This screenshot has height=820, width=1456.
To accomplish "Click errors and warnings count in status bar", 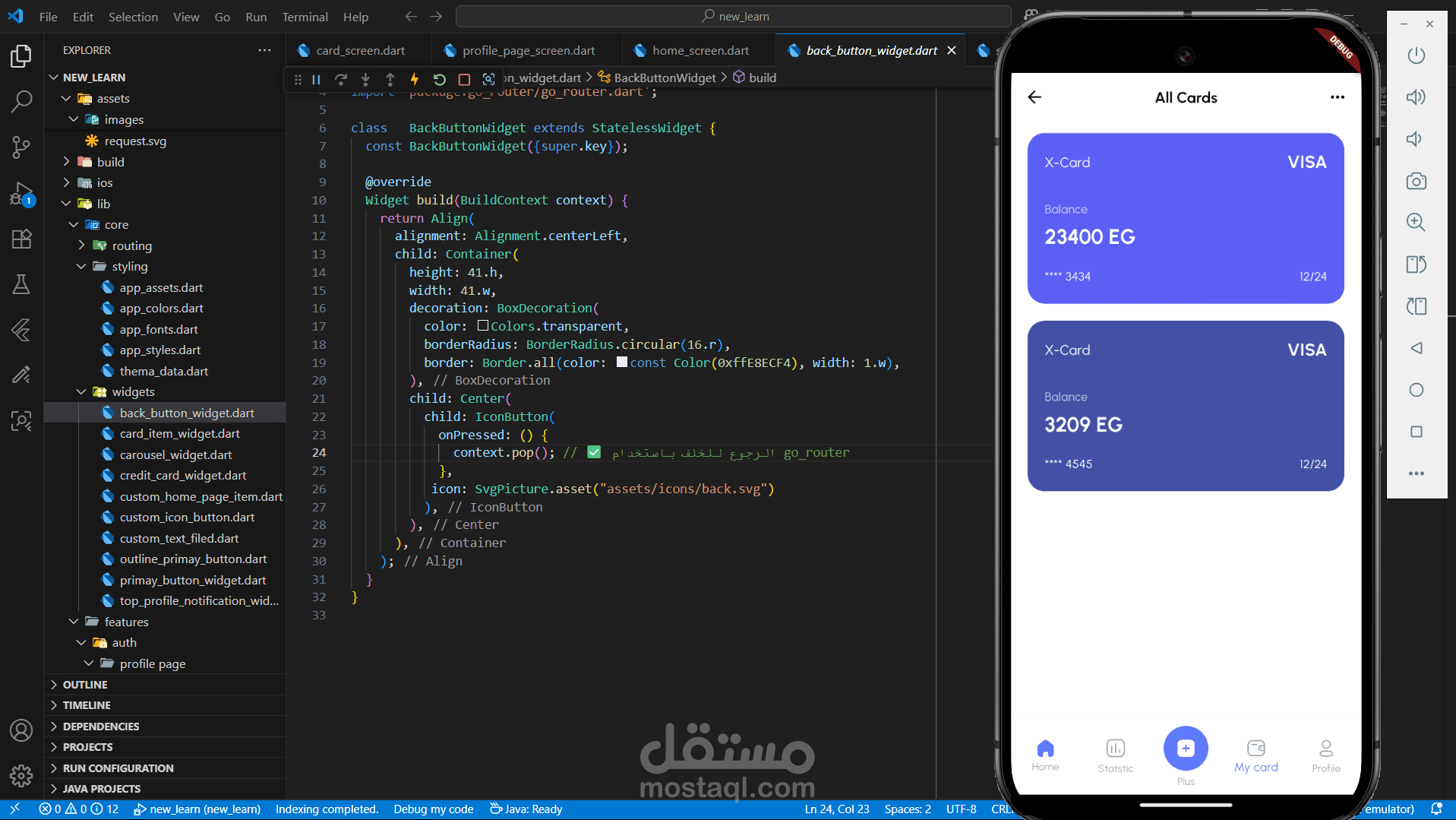I will coord(78,809).
